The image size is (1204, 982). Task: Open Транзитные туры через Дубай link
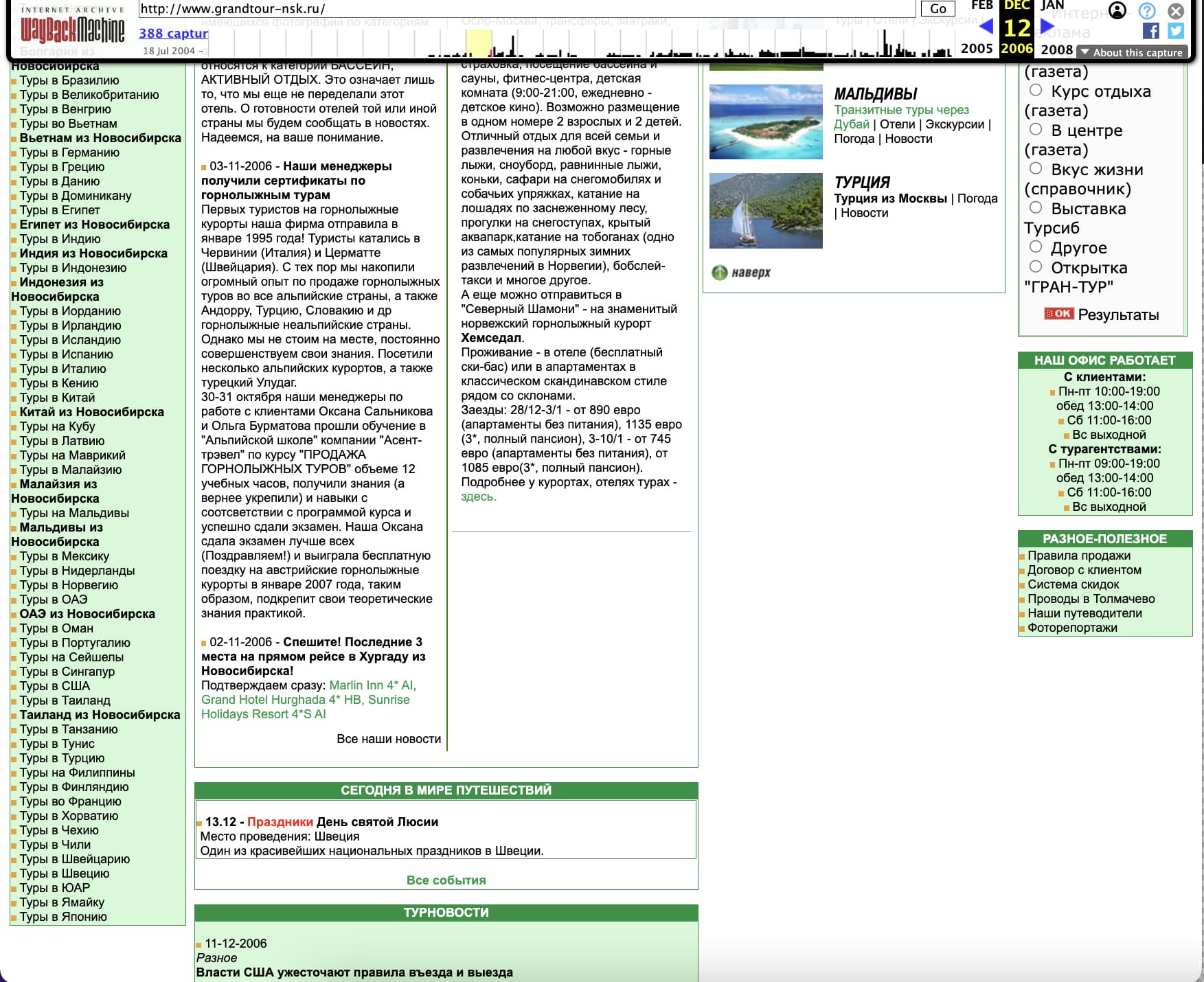901,117
